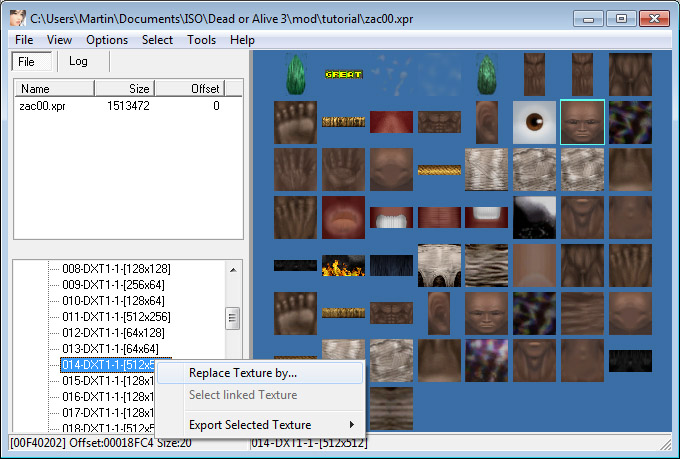This screenshot has height=459, width=680.
Task: Select the second-row abdominal muscles texture thumbnail
Action: point(439,122)
